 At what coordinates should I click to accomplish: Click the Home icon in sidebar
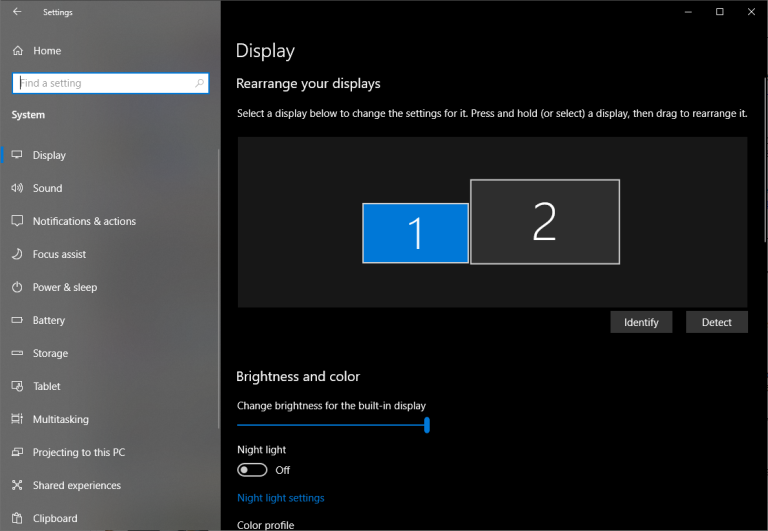[x=17, y=51]
